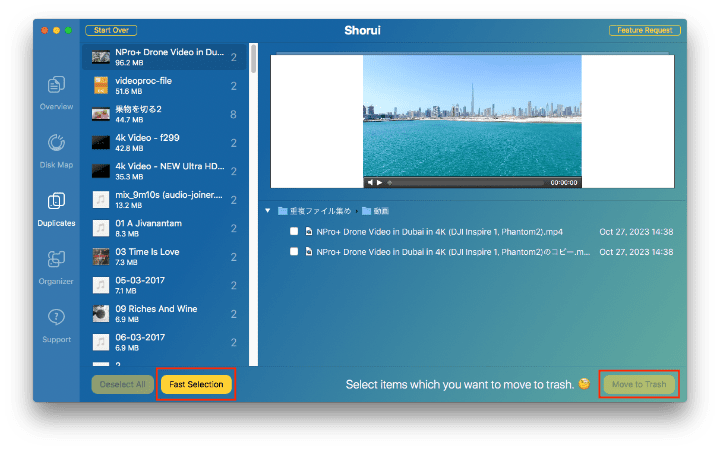Image resolution: width=720 pixels, height=449 pixels.
Task: Check the box for NPro+ のコピー file
Action: pyautogui.click(x=294, y=251)
